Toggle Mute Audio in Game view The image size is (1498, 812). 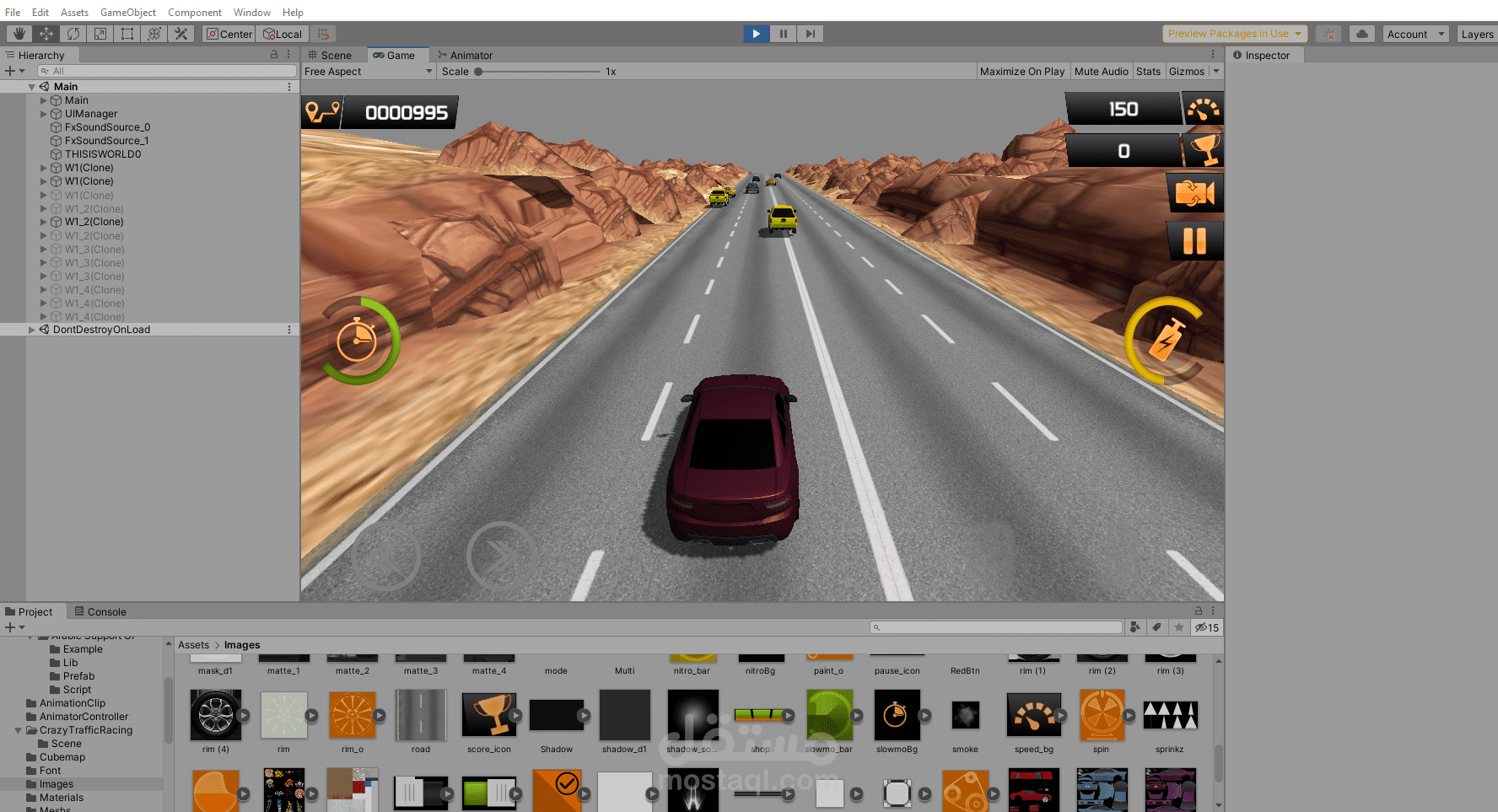1102,72
